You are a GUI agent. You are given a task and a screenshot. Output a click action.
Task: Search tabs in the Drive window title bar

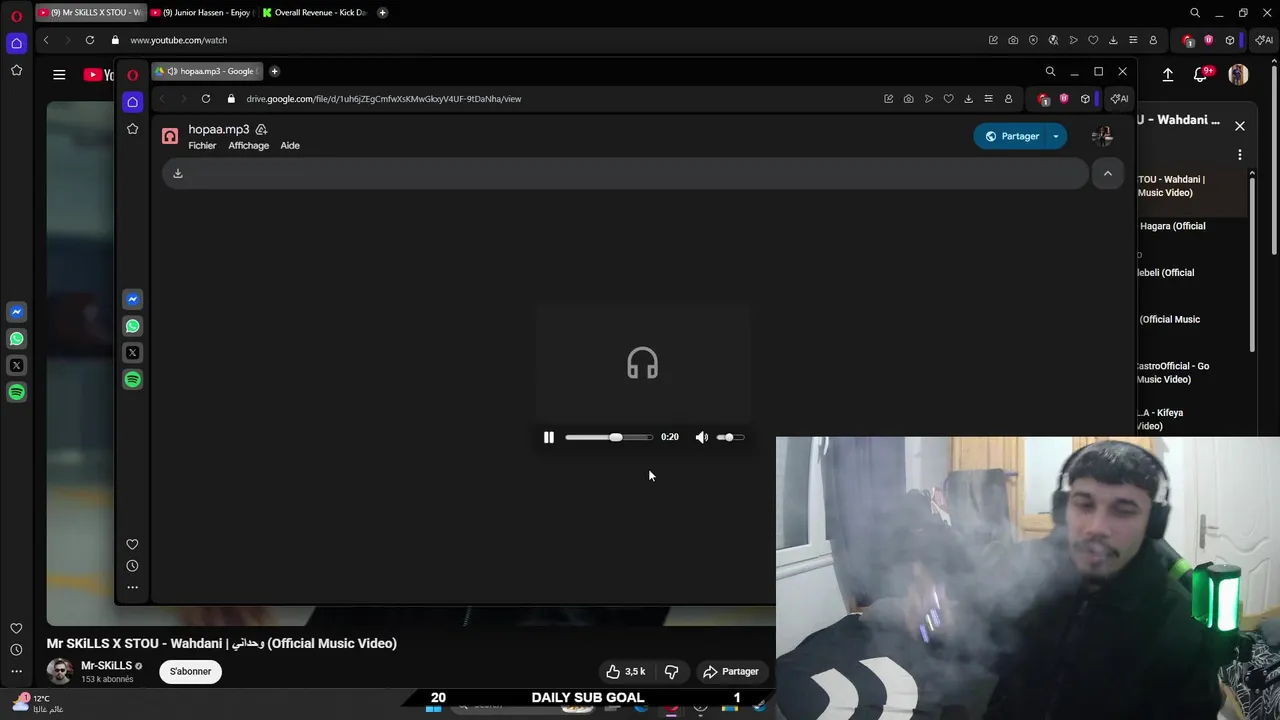coord(1050,72)
